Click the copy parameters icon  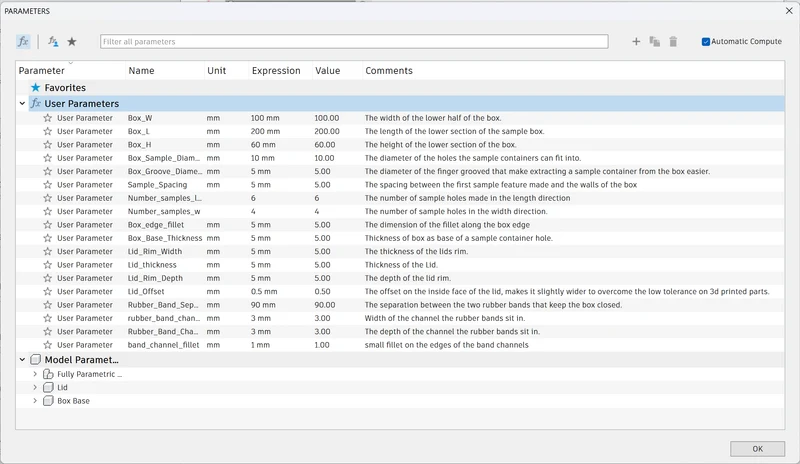(655, 41)
